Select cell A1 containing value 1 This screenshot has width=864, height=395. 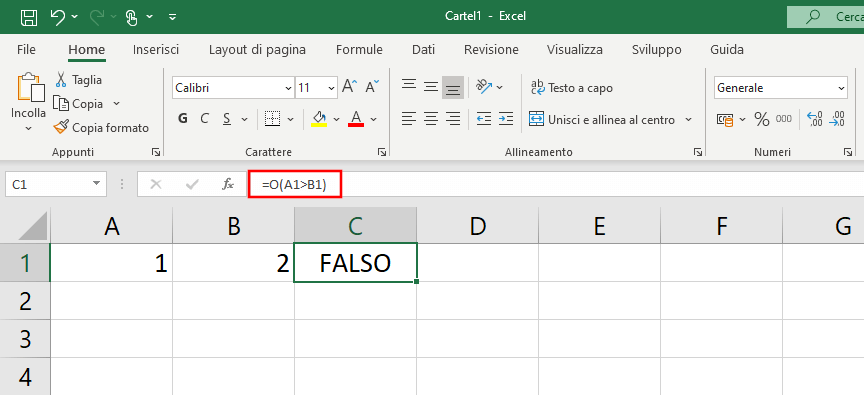(x=111, y=263)
